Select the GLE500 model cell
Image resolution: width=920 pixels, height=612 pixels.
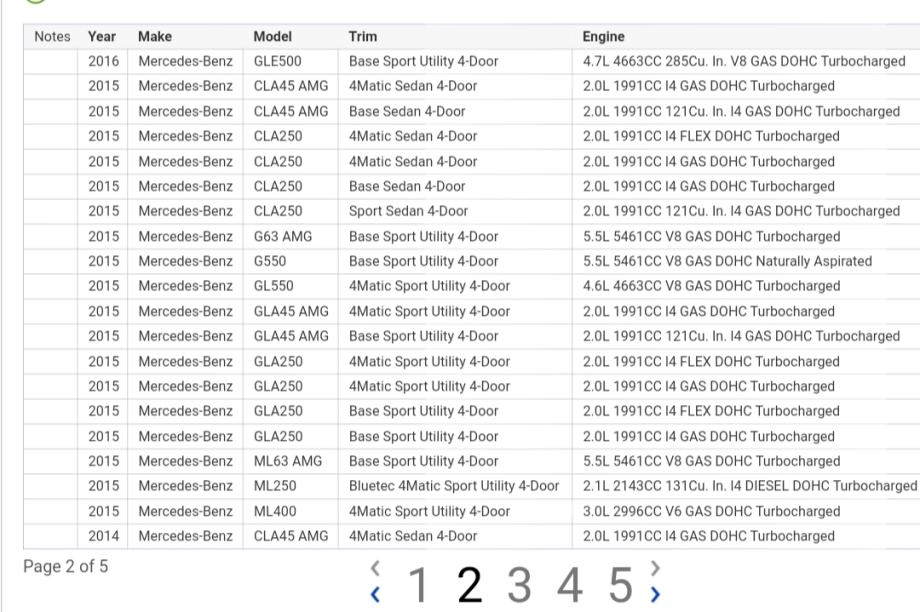tap(290, 61)
